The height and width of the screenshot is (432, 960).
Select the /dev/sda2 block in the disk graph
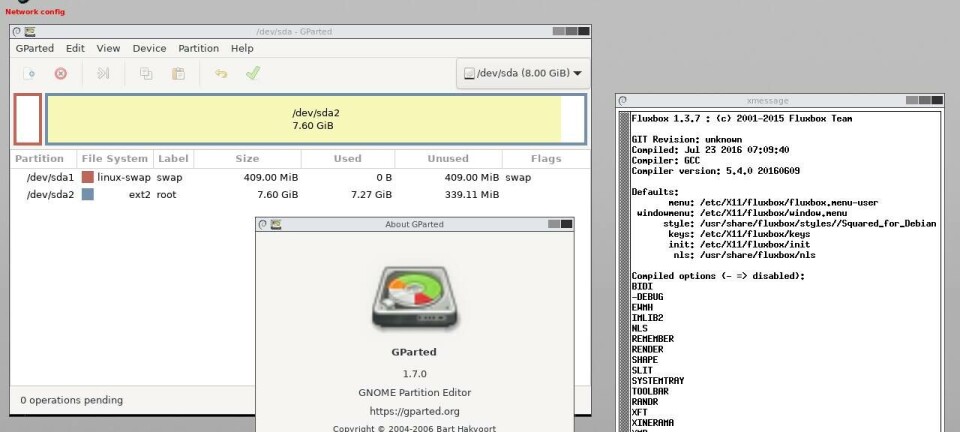316,119
